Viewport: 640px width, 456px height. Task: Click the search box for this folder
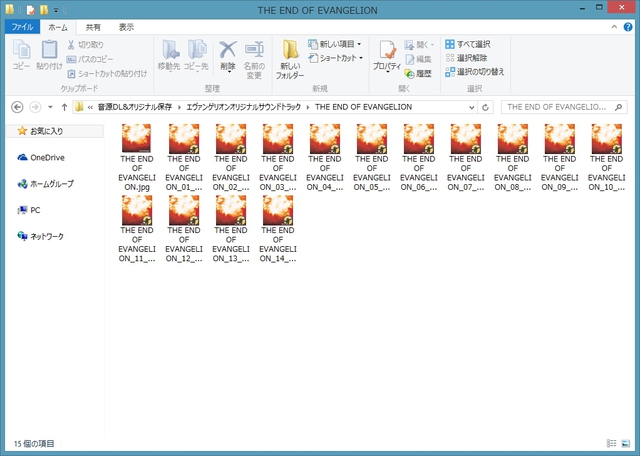click(560, 107)
